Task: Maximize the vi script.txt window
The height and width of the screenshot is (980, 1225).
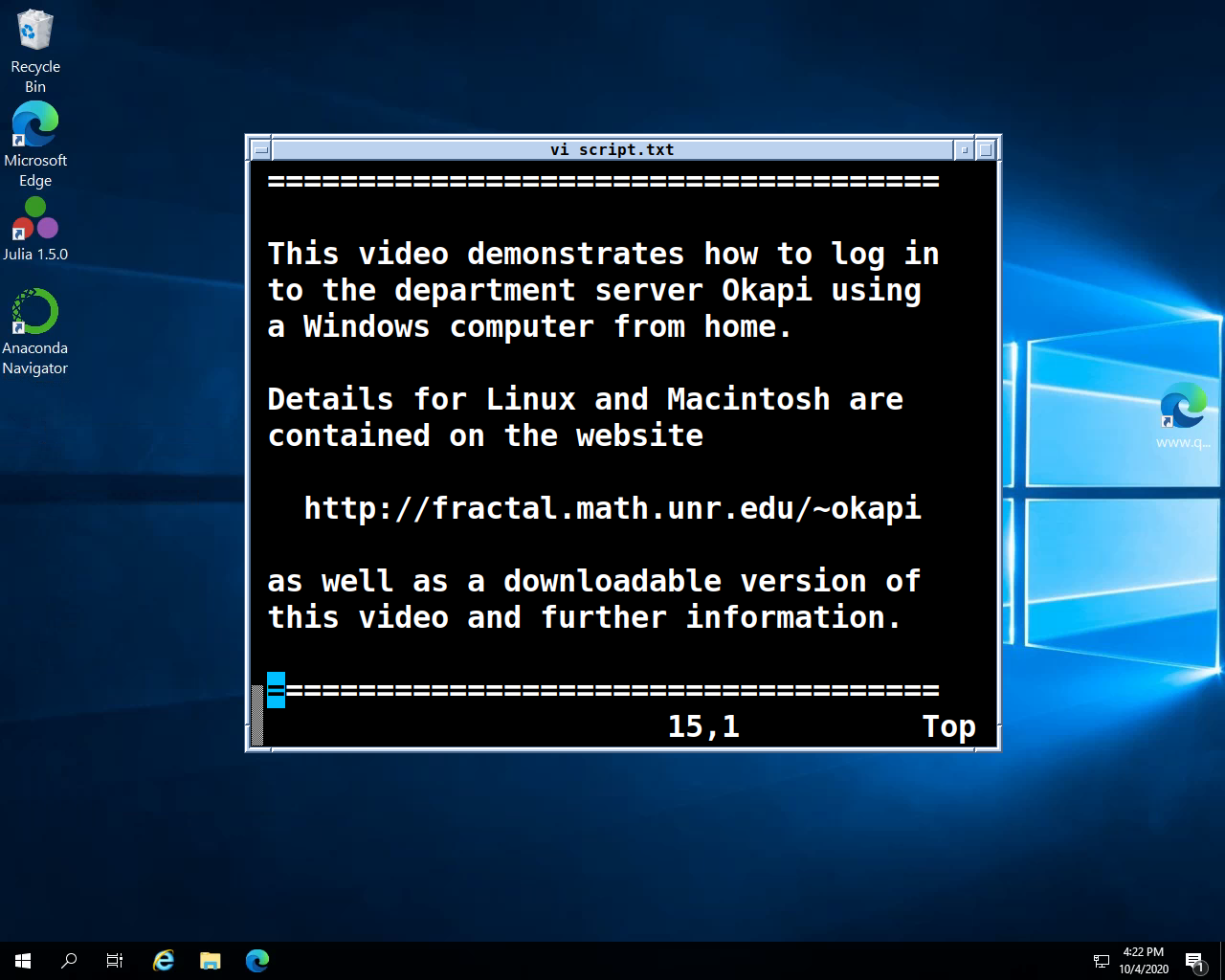Action: click(x=986, y=149)
